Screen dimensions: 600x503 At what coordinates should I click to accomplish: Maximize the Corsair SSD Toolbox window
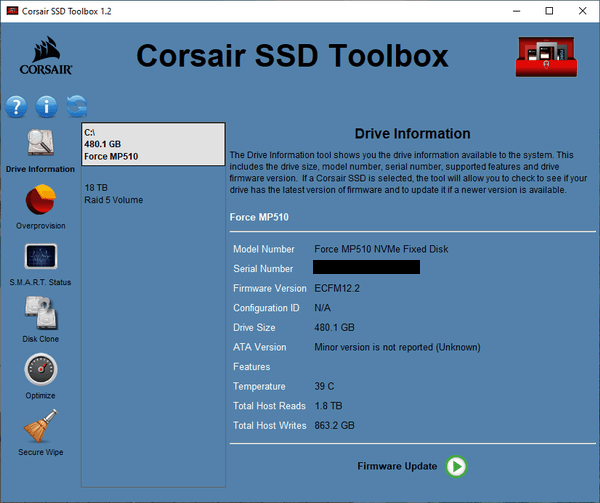pos(548,10)
